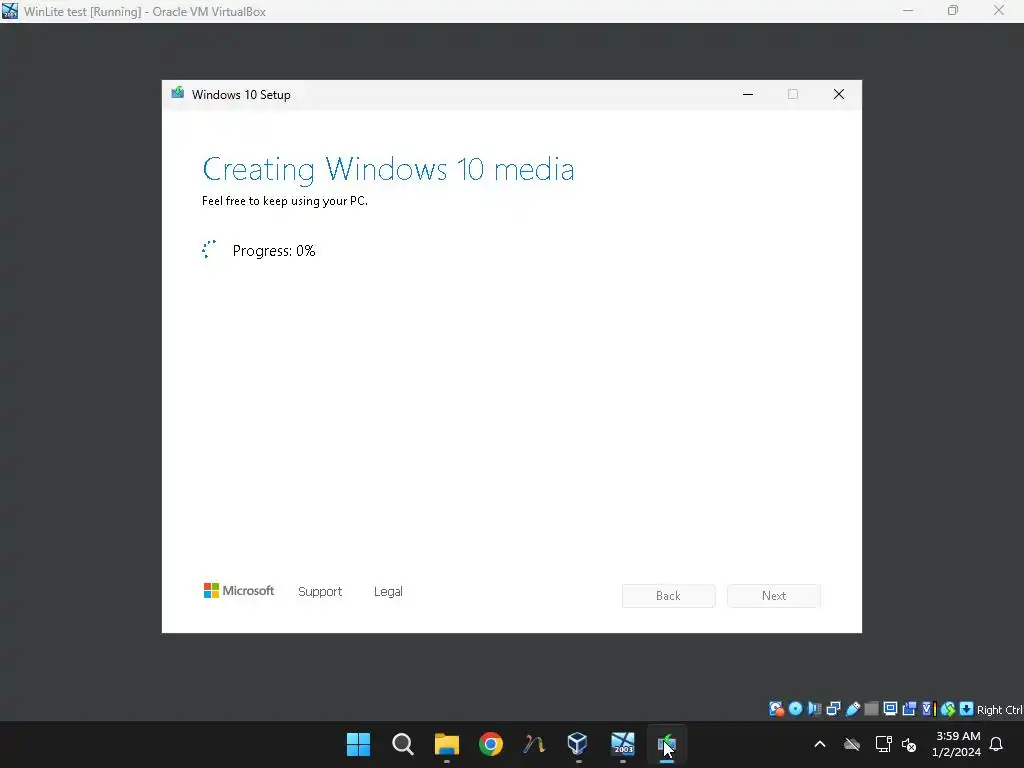This screenshot has width=1024, height=768.
Task: Click the VirtualBox hard disk activity icon
Action: click(x=776, y=709)
